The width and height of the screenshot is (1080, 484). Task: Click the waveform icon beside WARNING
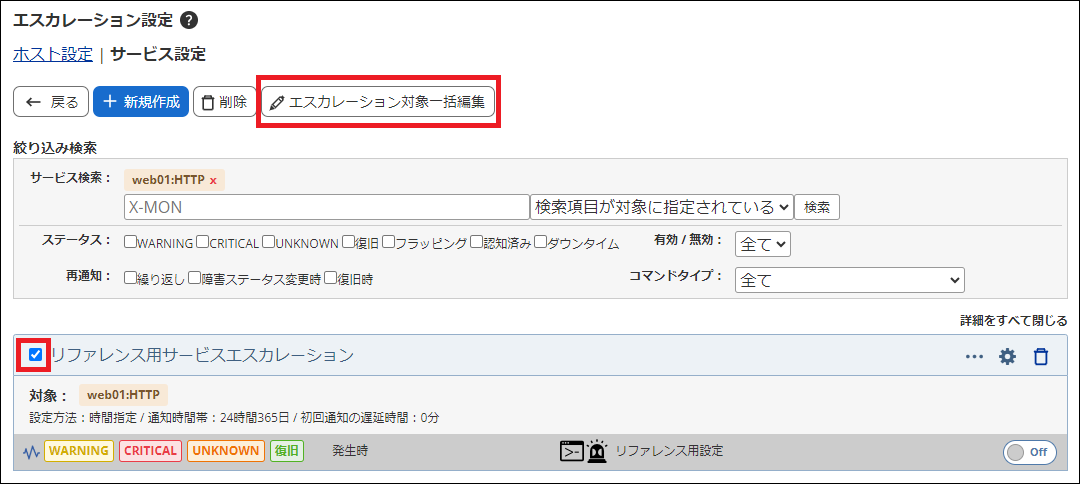pyautogui.click(x=31, y=451)
